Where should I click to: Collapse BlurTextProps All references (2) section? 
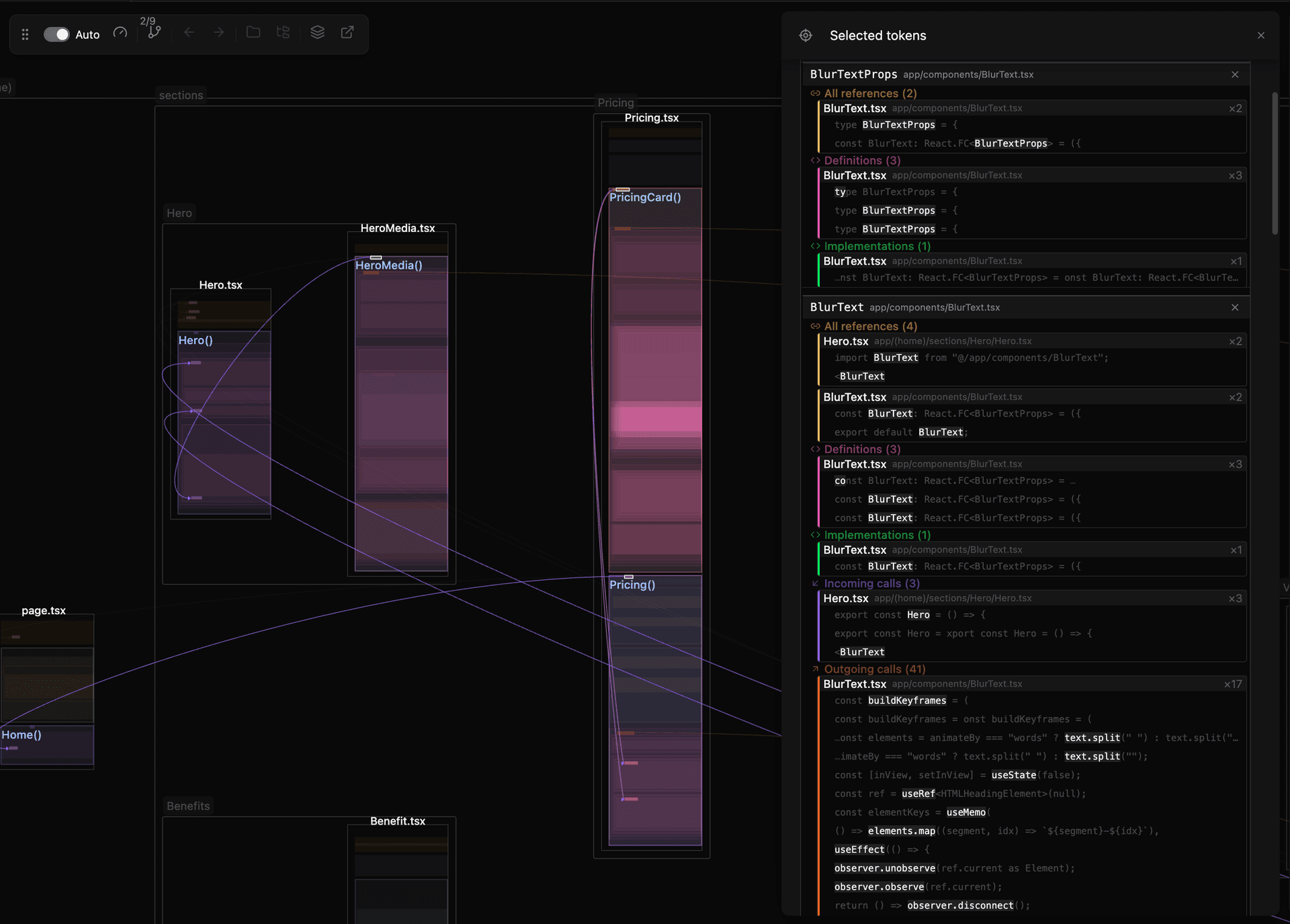coord(869,93)
